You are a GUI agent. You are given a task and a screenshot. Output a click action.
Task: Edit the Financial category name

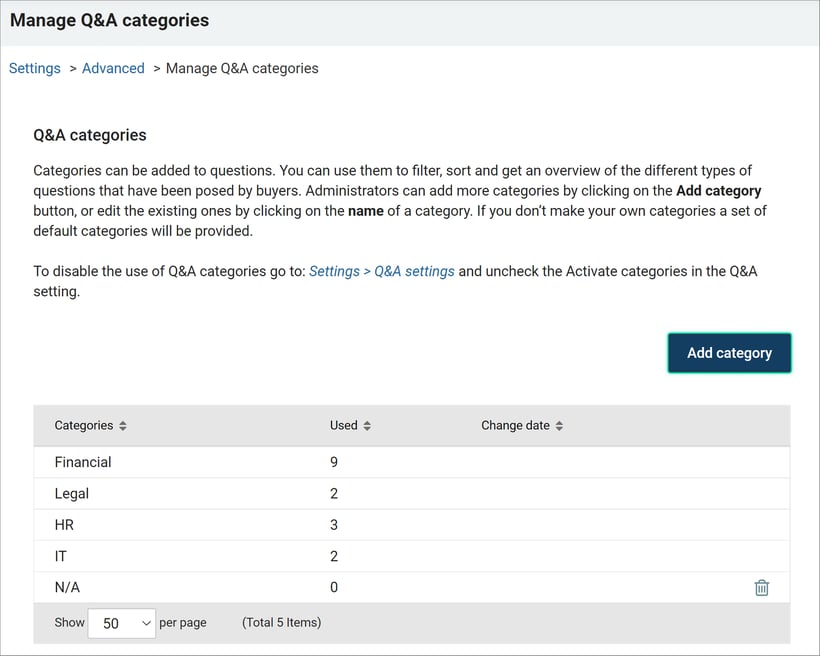(83, 462)
